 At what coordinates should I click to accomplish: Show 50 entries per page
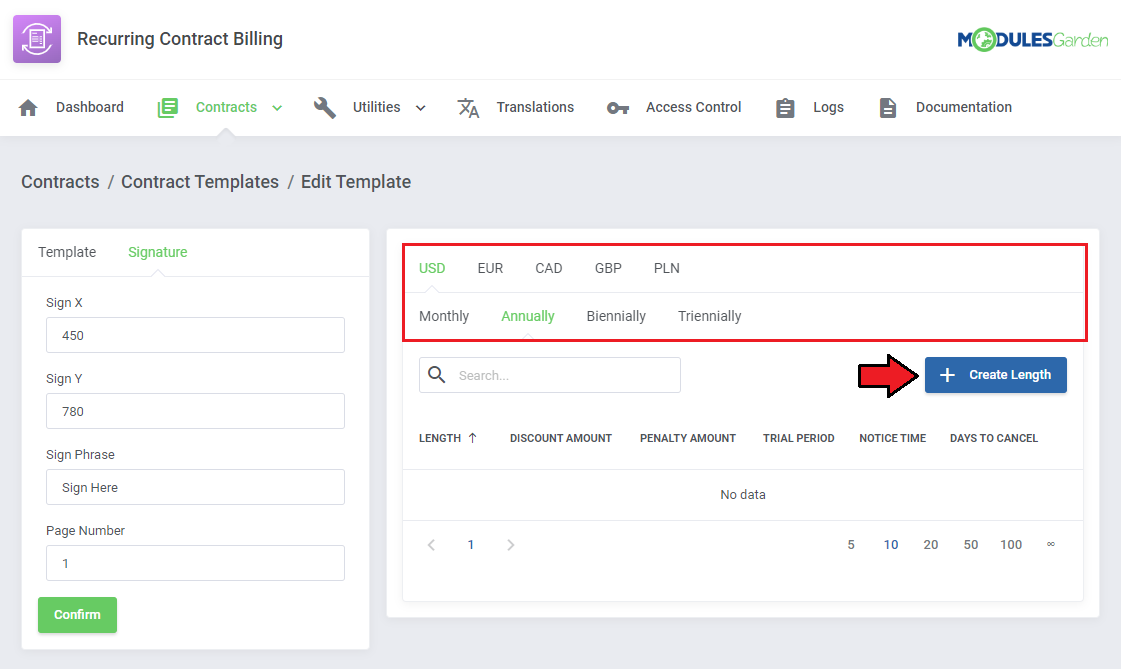click(971, 545)
